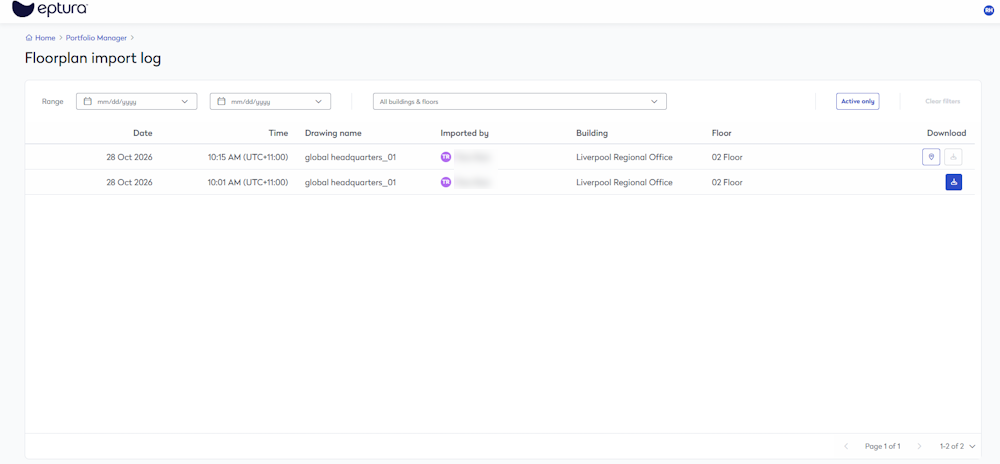Click the Imported by column header
Viewport: 1000px width, 464px height.
click(x=464, y=133)
